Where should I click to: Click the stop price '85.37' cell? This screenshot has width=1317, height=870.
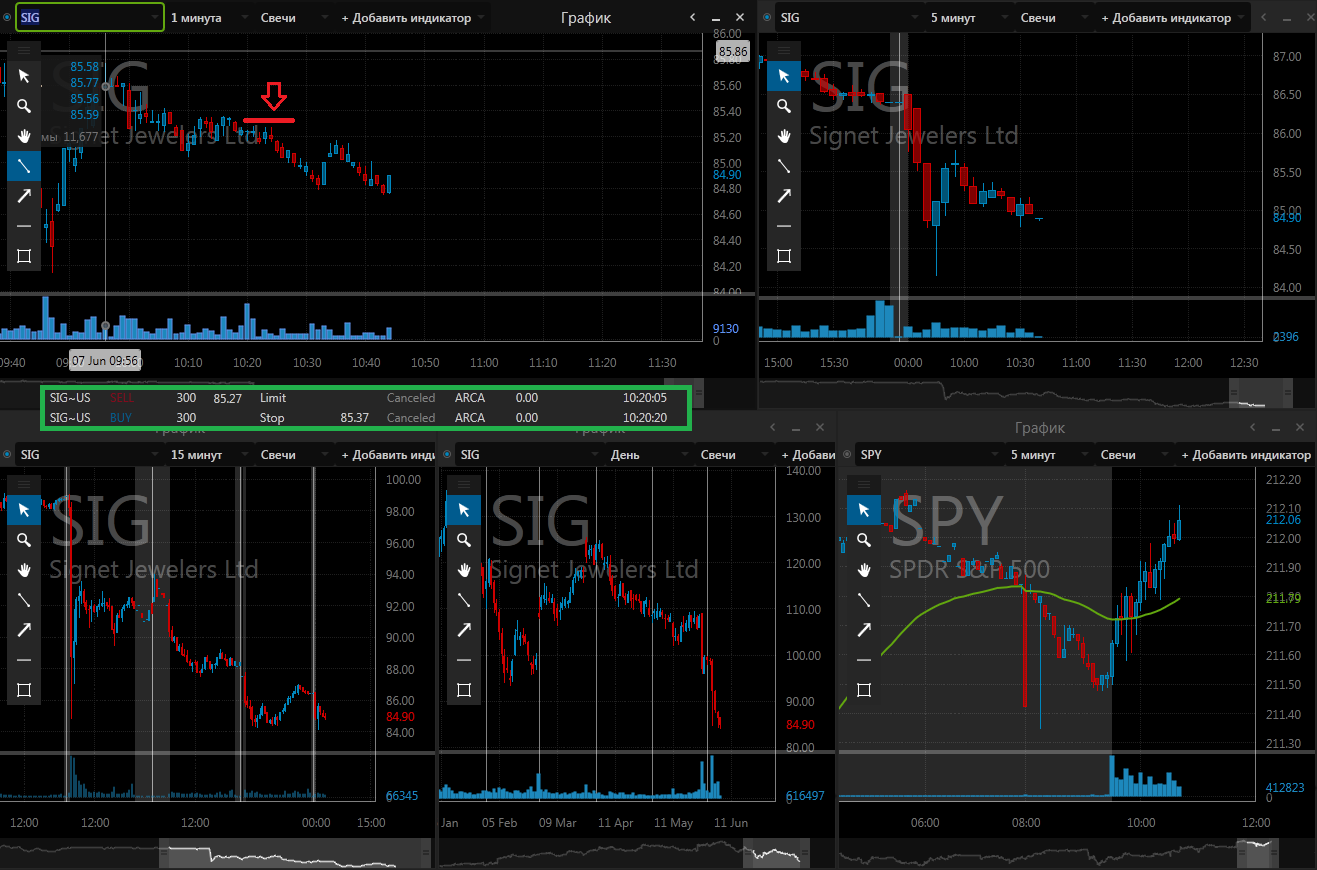coord(354,418)
